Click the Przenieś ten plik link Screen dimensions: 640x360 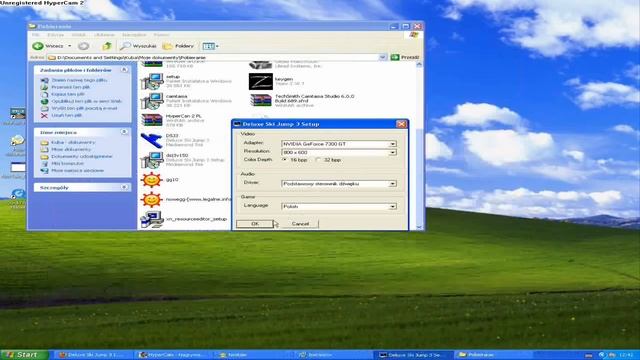(x=71, y=87)
